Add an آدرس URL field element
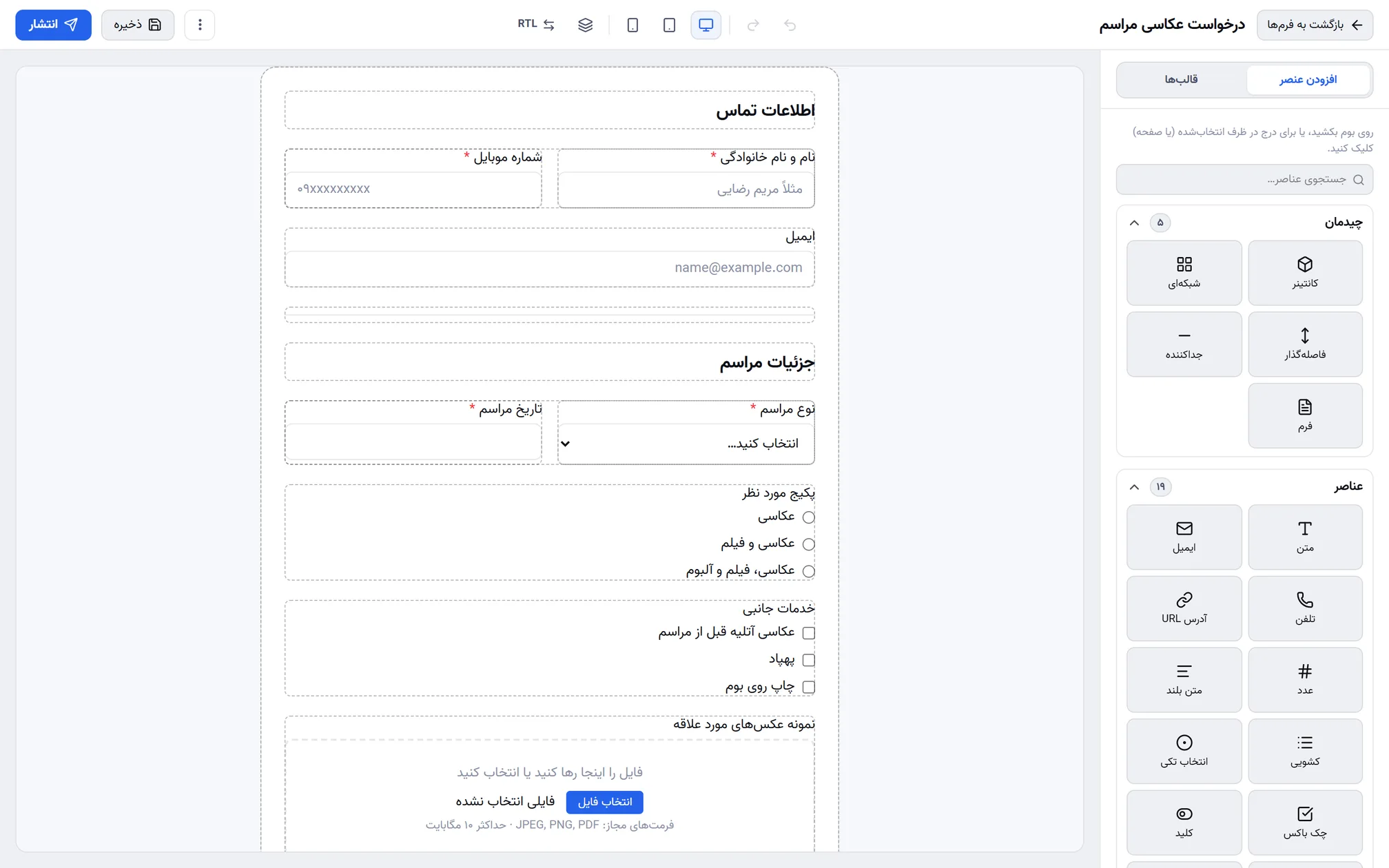Image resolution: width=1389 pixels, height=868 pixels. 1184,608
